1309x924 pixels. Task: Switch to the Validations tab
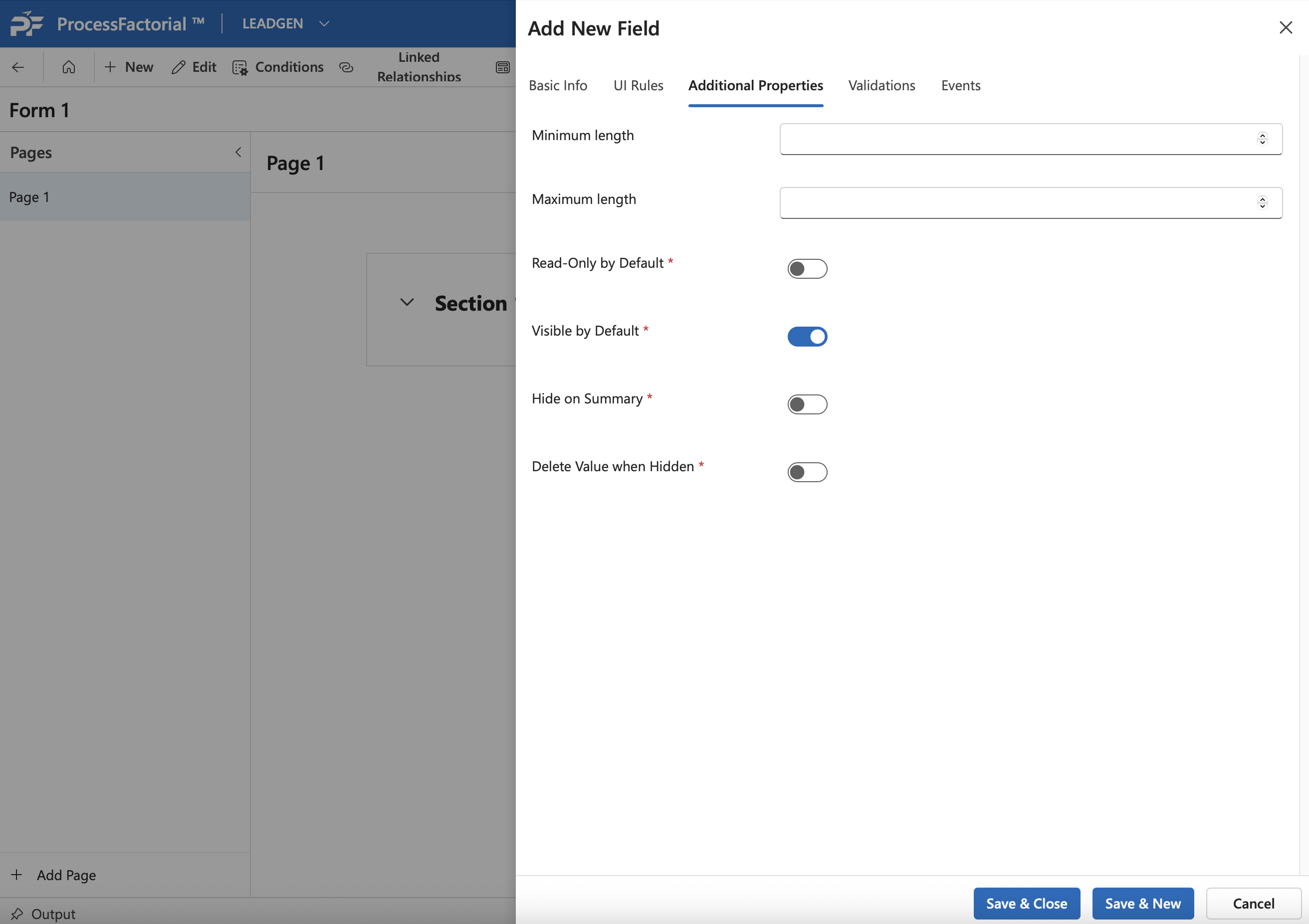(881, 85)
